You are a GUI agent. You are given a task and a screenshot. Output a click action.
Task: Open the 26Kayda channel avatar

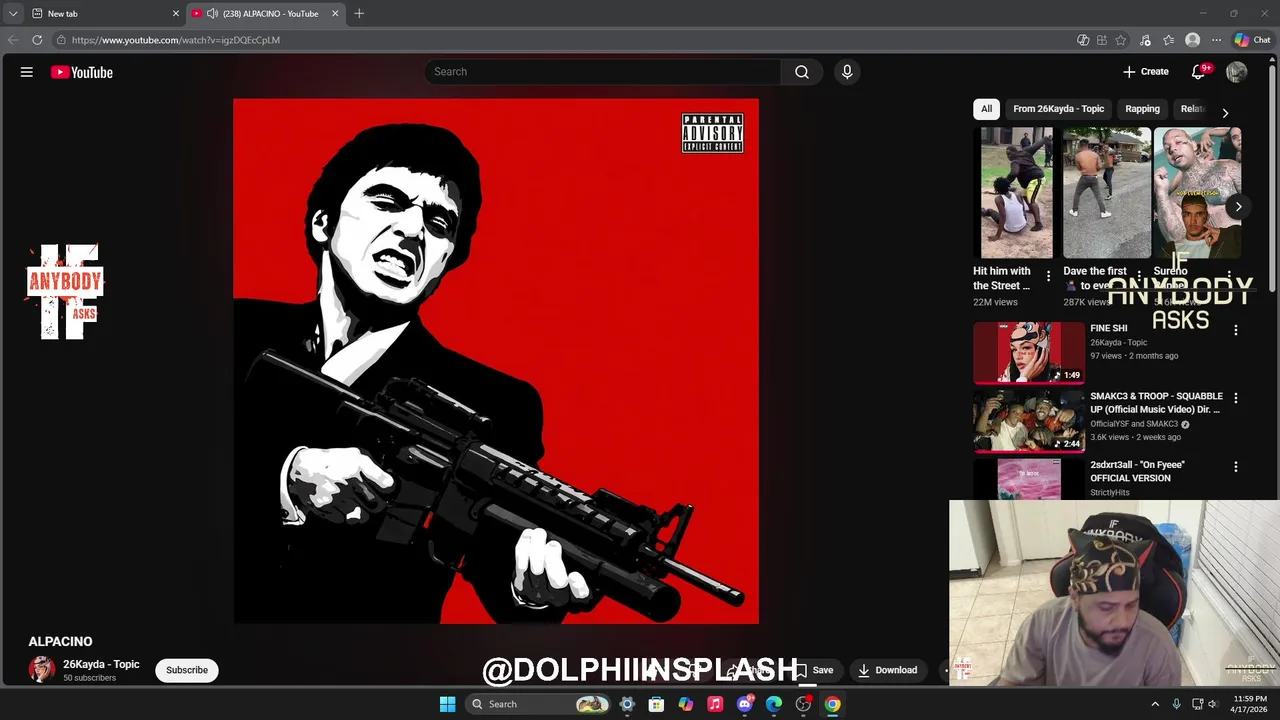(x=41, y=669)
